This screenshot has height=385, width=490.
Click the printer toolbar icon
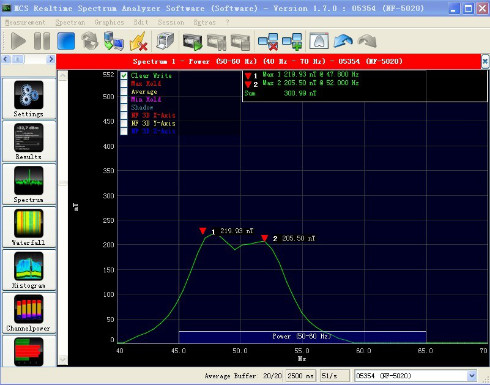(x=165, y=41)
